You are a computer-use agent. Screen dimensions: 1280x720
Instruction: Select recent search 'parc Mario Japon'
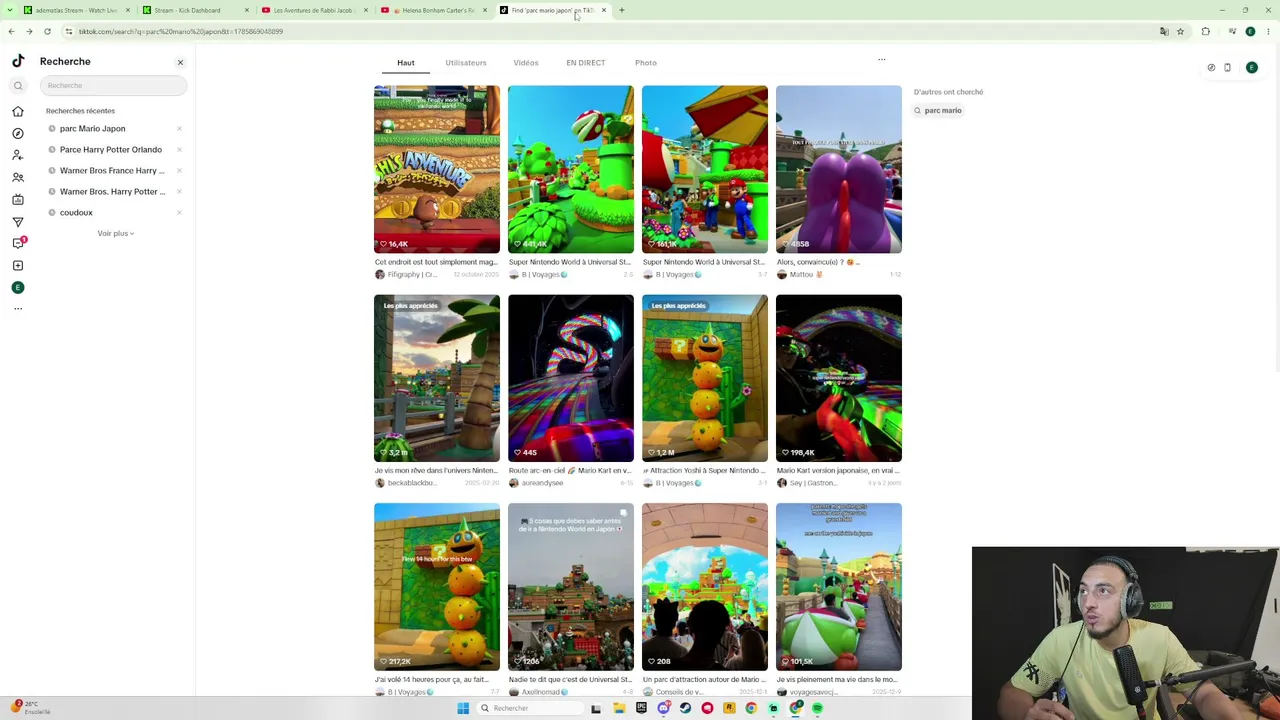92,128
